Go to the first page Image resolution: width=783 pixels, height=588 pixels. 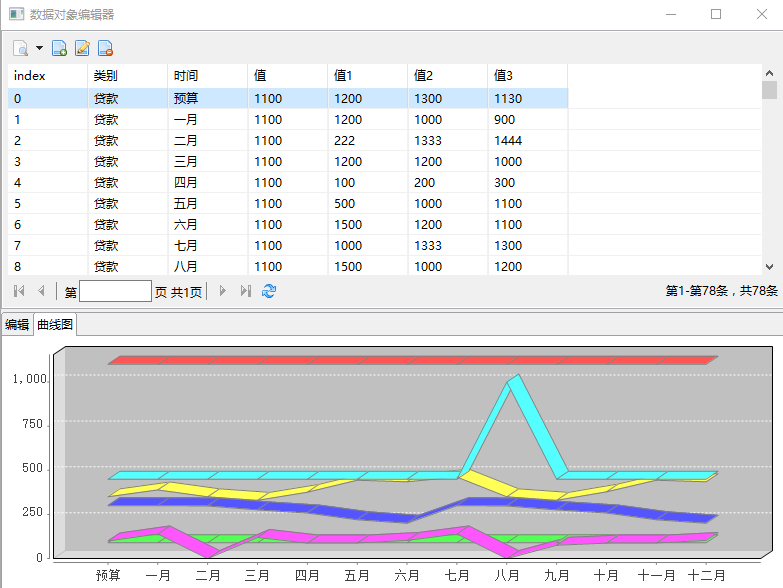click(19, 291)
